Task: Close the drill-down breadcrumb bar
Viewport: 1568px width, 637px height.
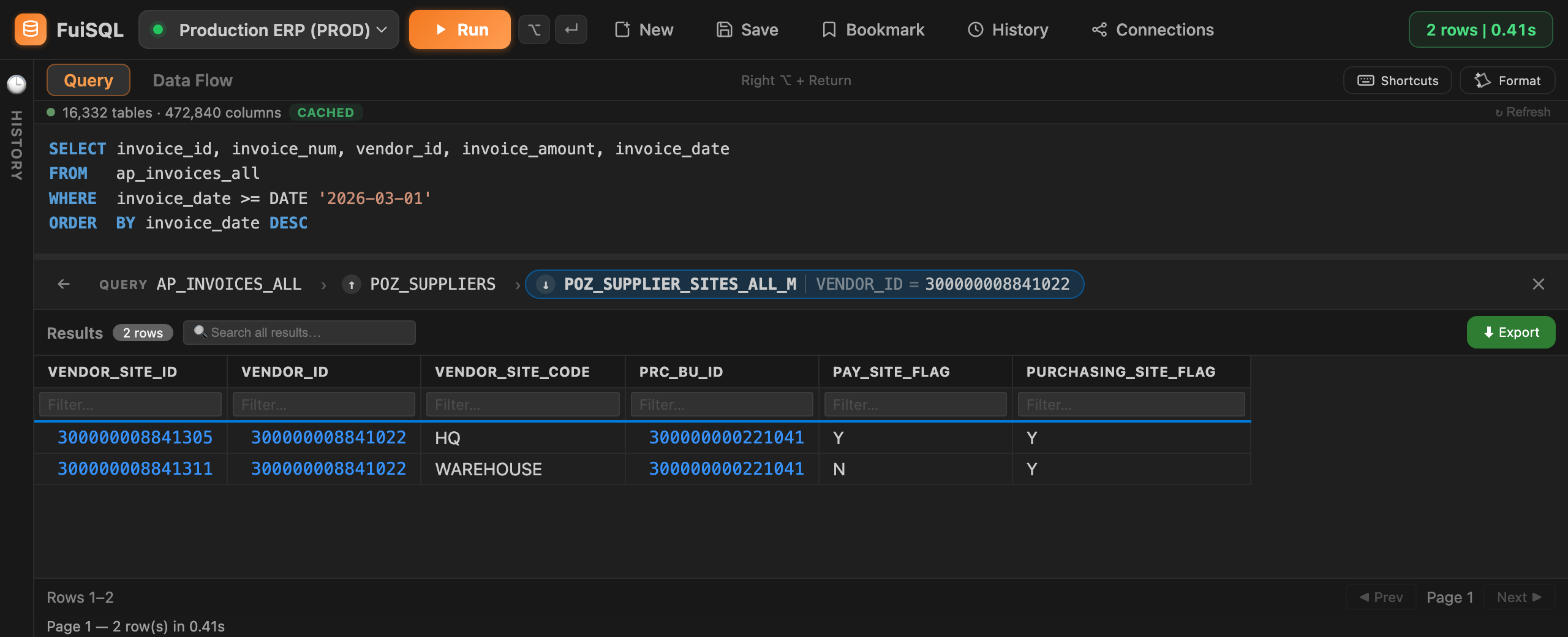Action: [x=1538, y=284]
